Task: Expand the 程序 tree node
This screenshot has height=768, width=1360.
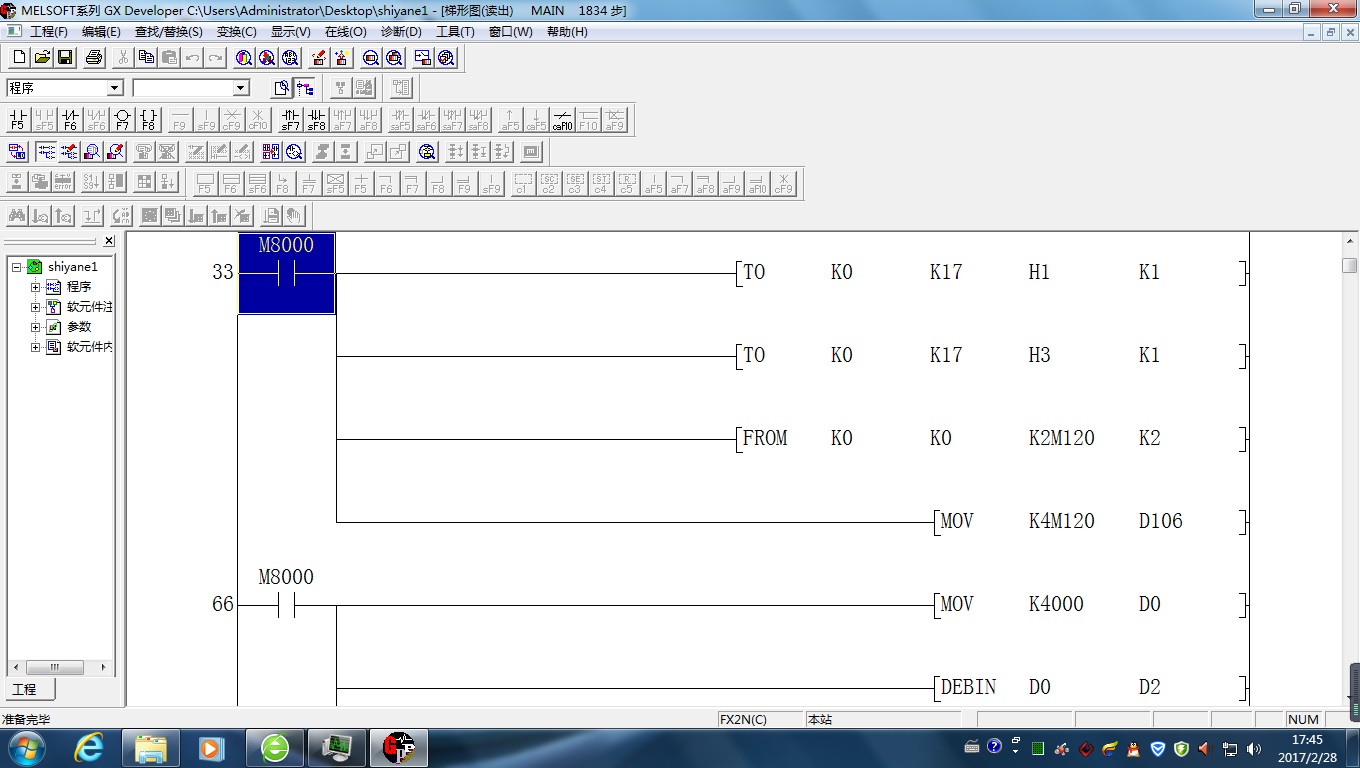Action: pyautogui.click(x=36, y=287)
